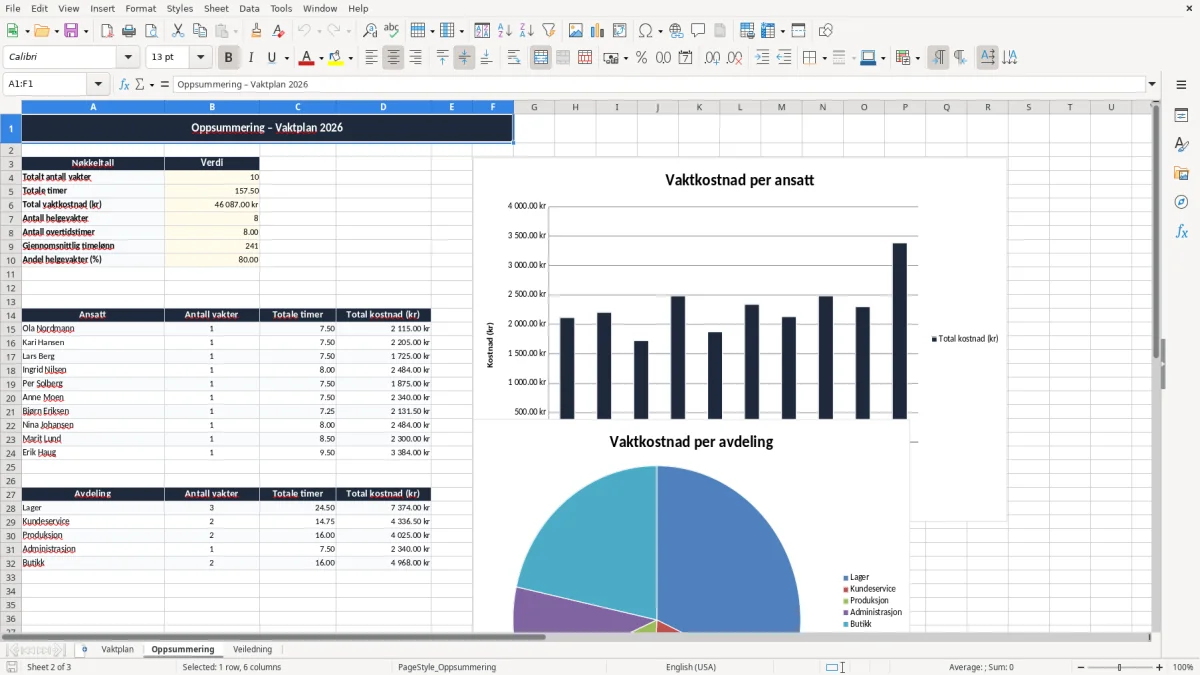Open Special Character dropdown arrow

point(660,31)
